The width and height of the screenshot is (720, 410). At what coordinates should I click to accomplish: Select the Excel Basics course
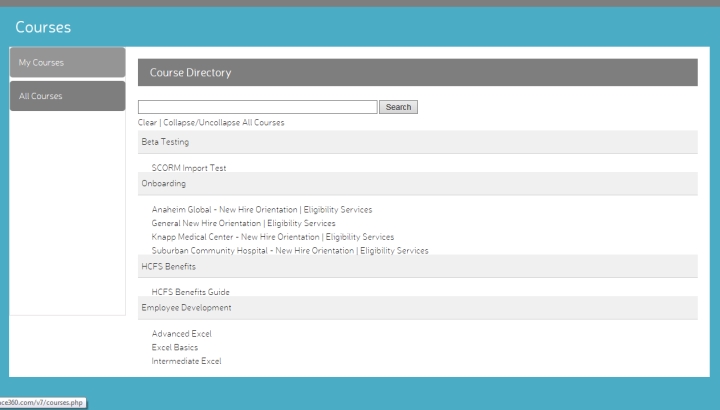point(175,347)
